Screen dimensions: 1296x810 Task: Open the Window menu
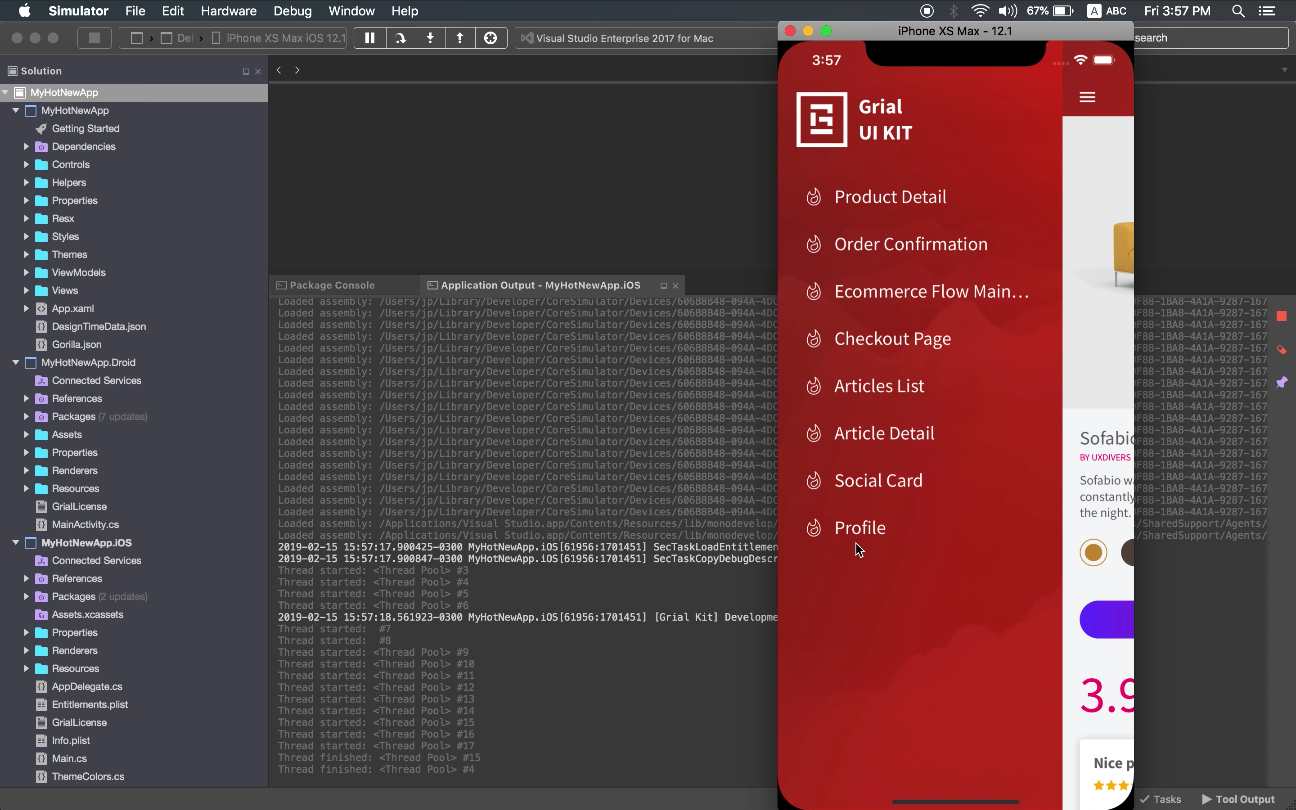pyautogui.click(x=351, y=11)
